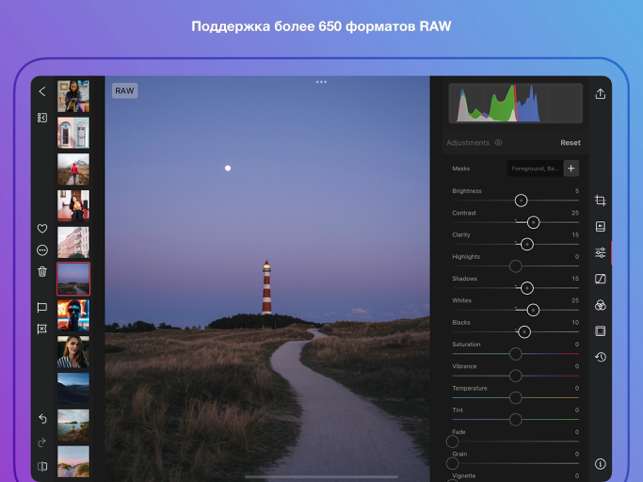Open the Curves tool
The height and width of the screenshot is (482, 643).
[x=600, y=279]
